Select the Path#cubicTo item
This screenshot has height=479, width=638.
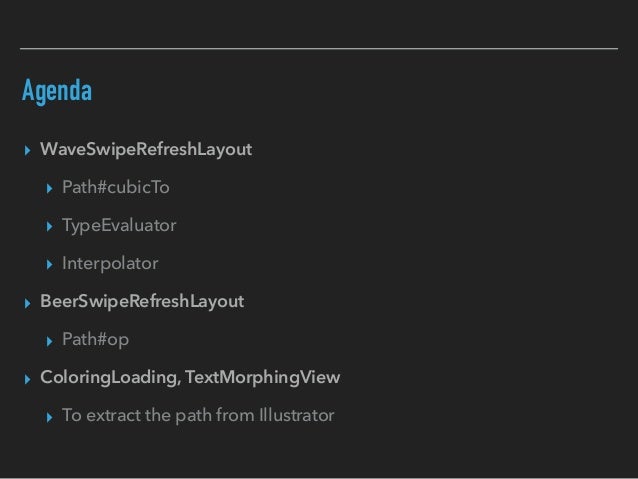116,187
